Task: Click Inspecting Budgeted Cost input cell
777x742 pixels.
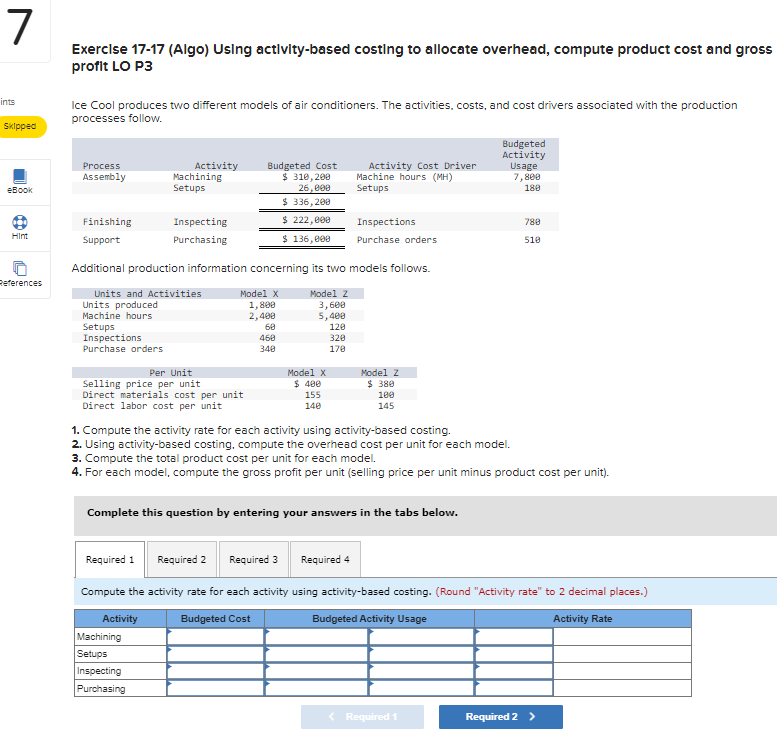Action: coord(216,671)
